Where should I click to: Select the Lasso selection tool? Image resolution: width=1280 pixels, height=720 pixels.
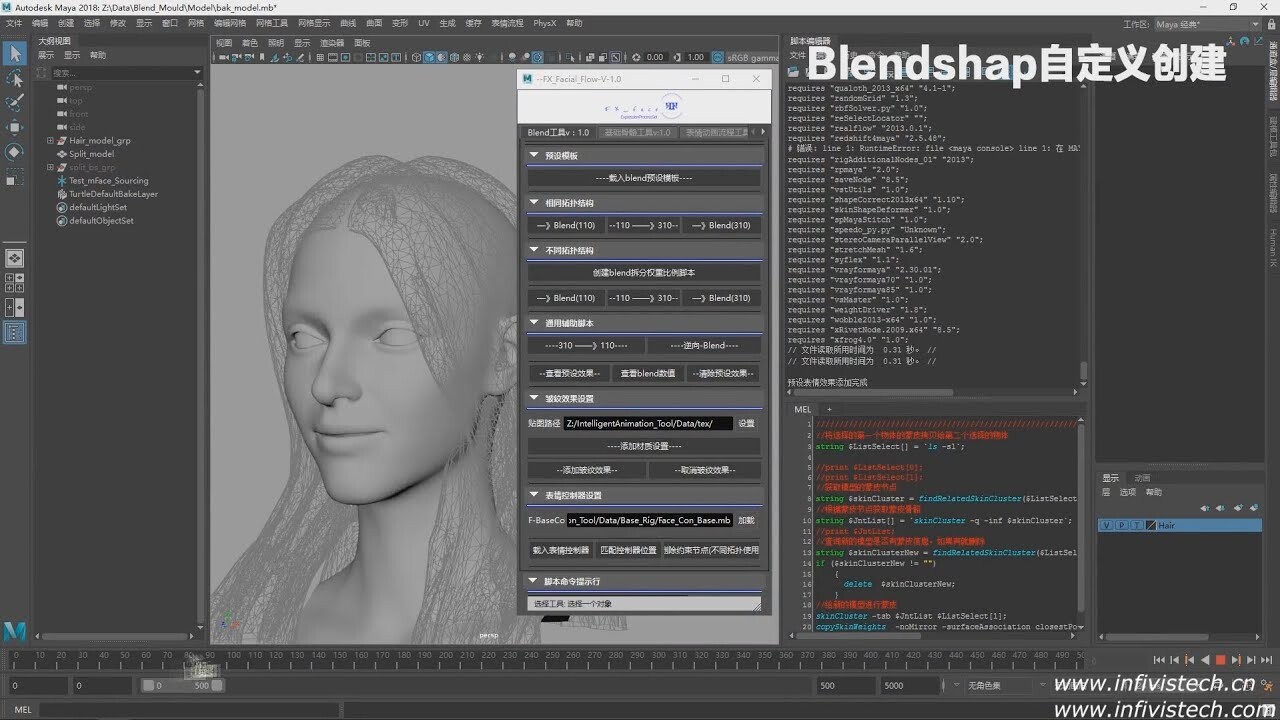coord(14,80)
